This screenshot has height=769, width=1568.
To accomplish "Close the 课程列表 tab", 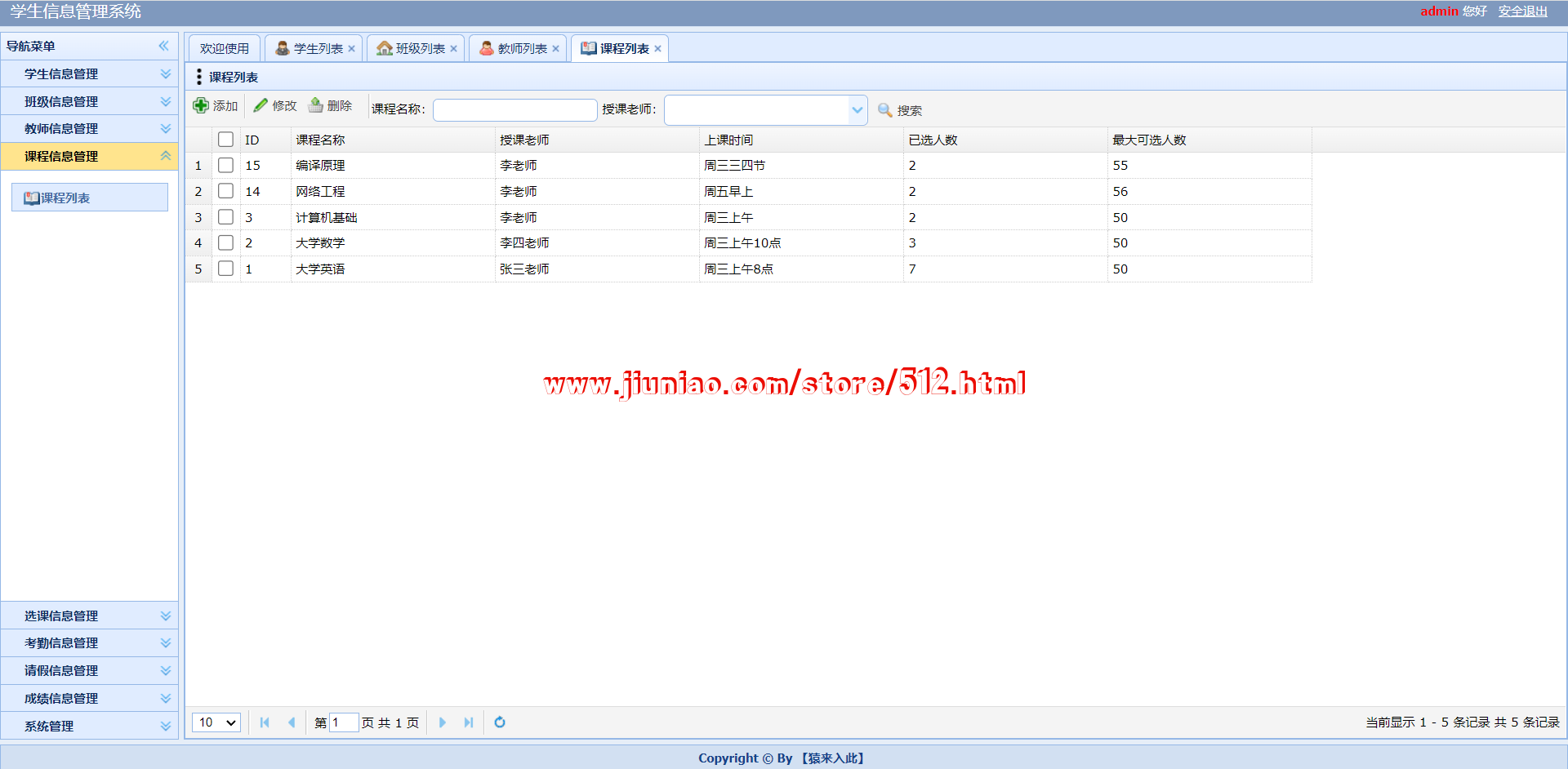I will (x=658, y=49).
